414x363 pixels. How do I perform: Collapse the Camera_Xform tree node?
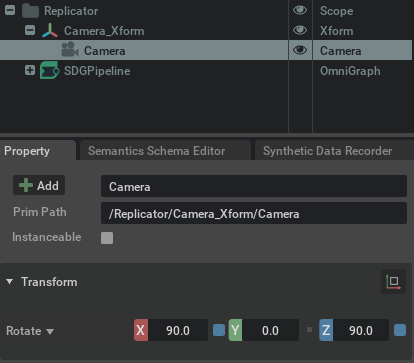pos(30,30)
